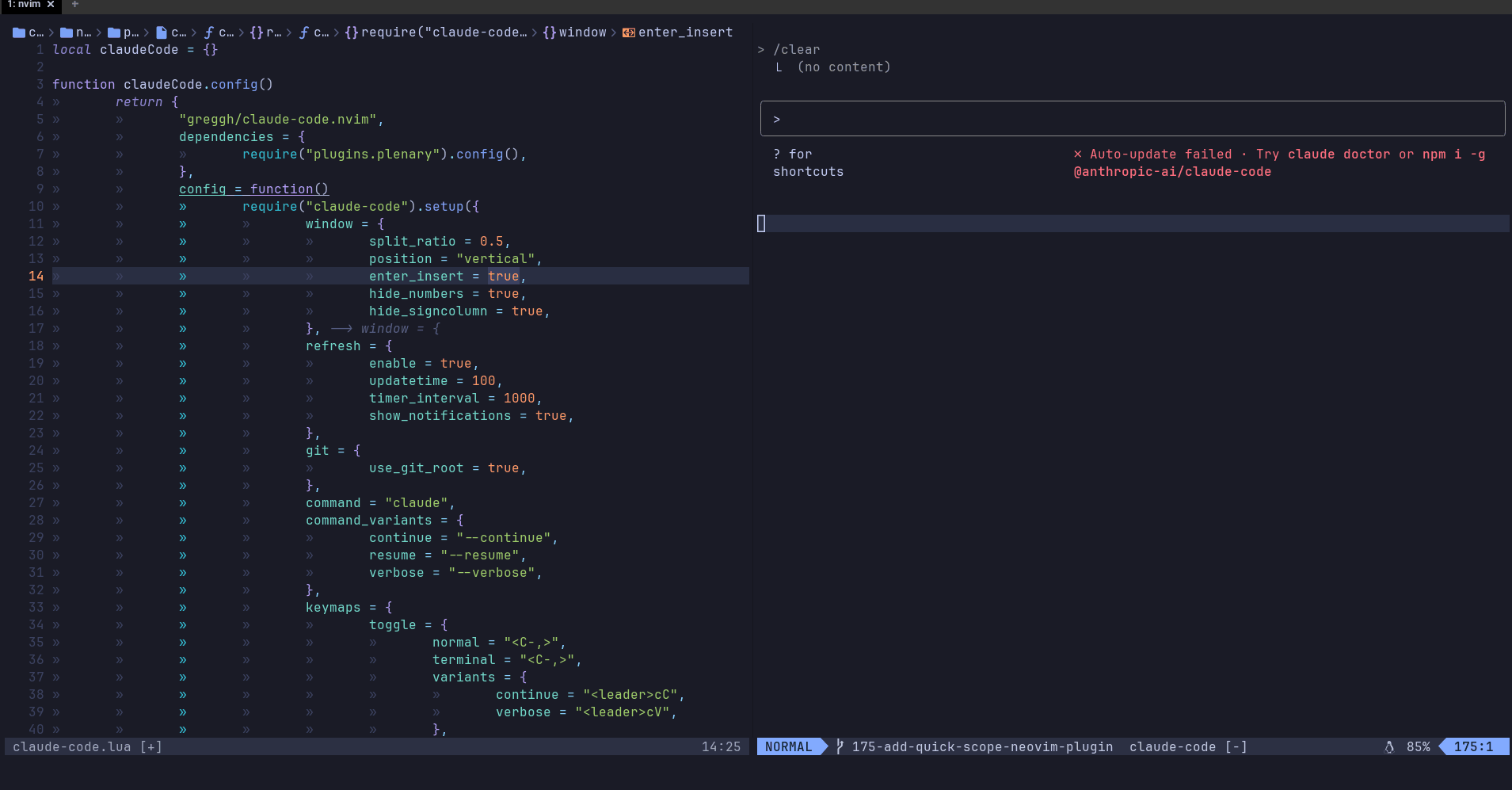Click chevron before the file 'c…' breadcrumb
The image size is (1512, 790).
[x=147, y=32]
